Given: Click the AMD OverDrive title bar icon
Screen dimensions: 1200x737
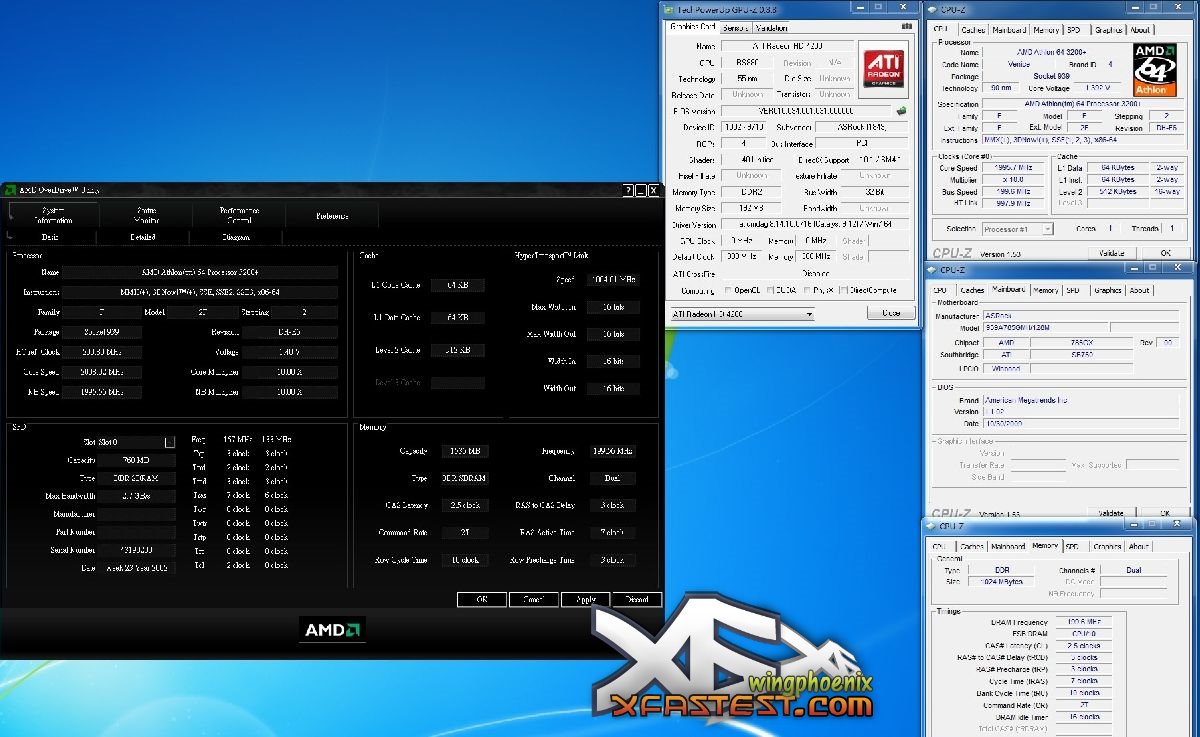Looking at the screenshot, I should [9, 189].
